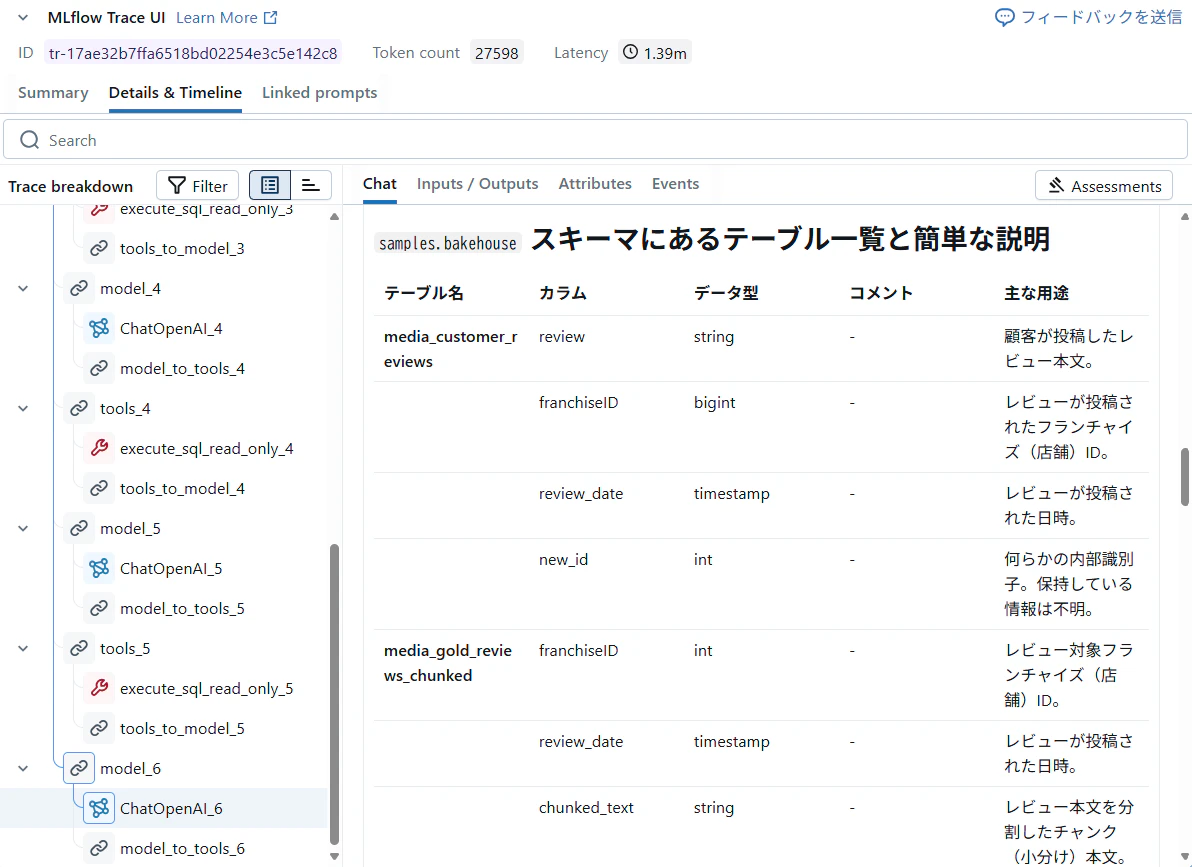The width and height of the screenshot is (1192, 867).
Task: Click the ChatOpenAI_6 model icon
Action: click(99, 808)
